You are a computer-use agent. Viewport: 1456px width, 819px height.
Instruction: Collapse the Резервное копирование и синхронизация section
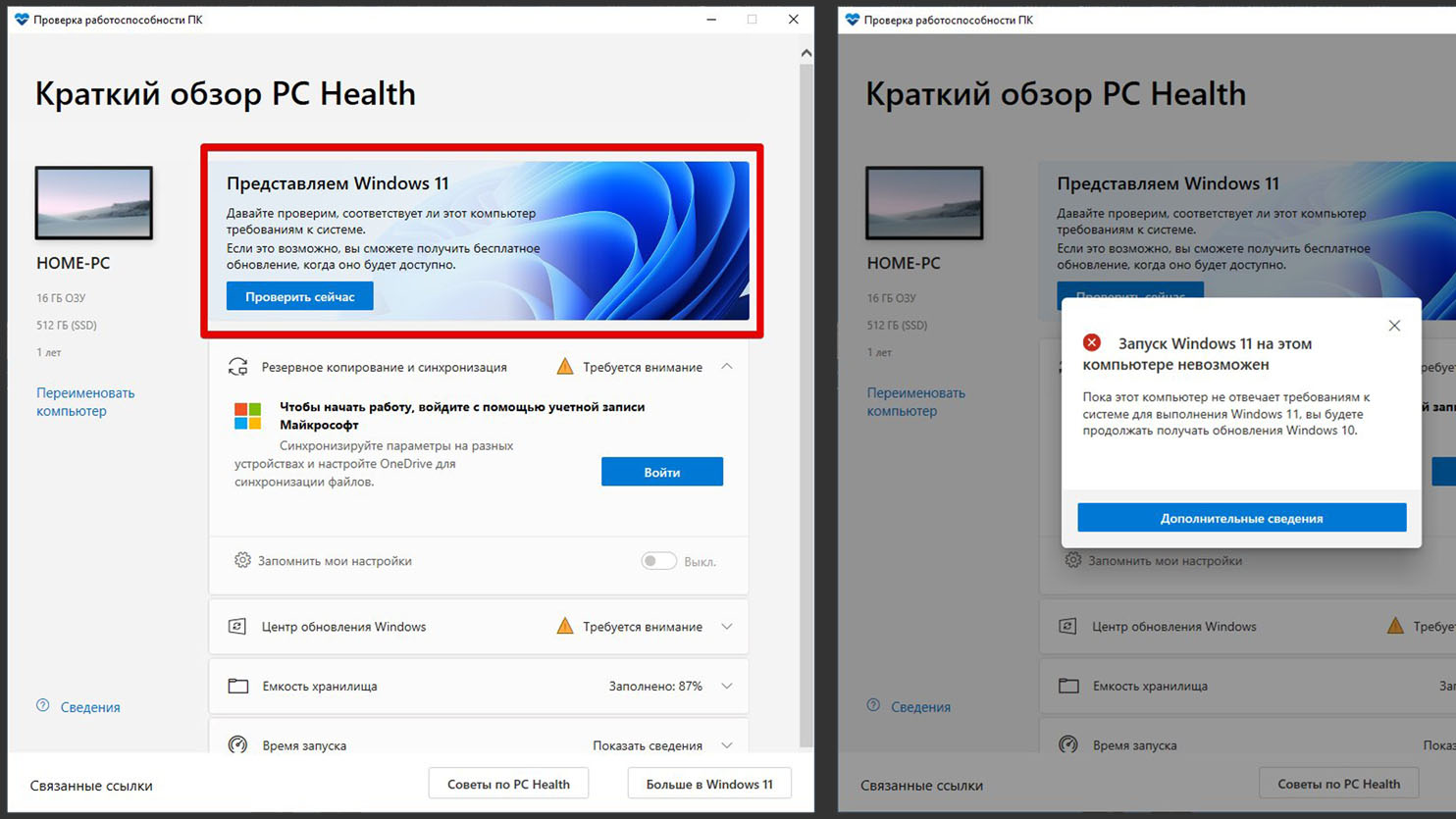727,367
